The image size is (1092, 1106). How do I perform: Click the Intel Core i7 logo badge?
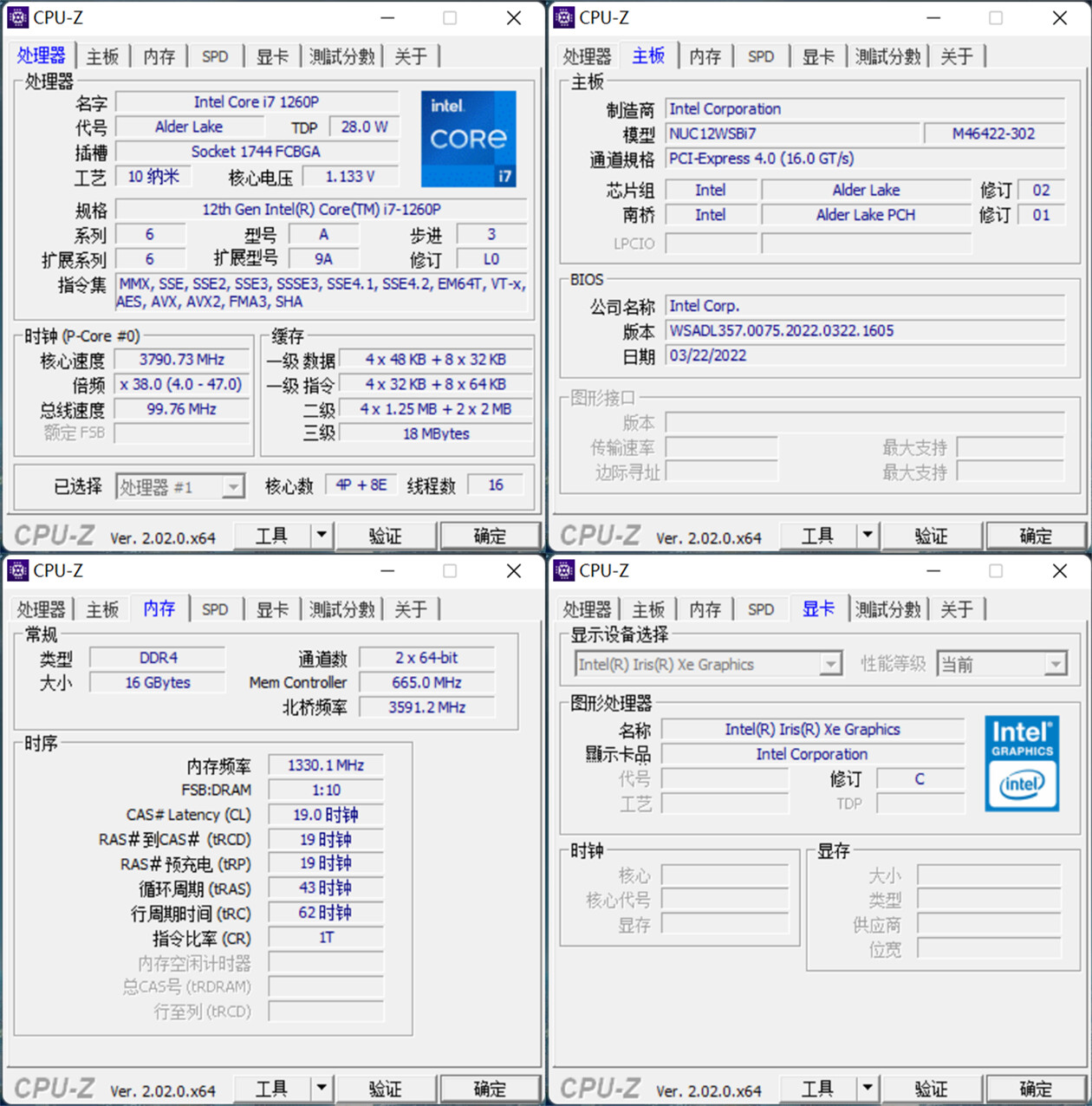pos(468,139)
